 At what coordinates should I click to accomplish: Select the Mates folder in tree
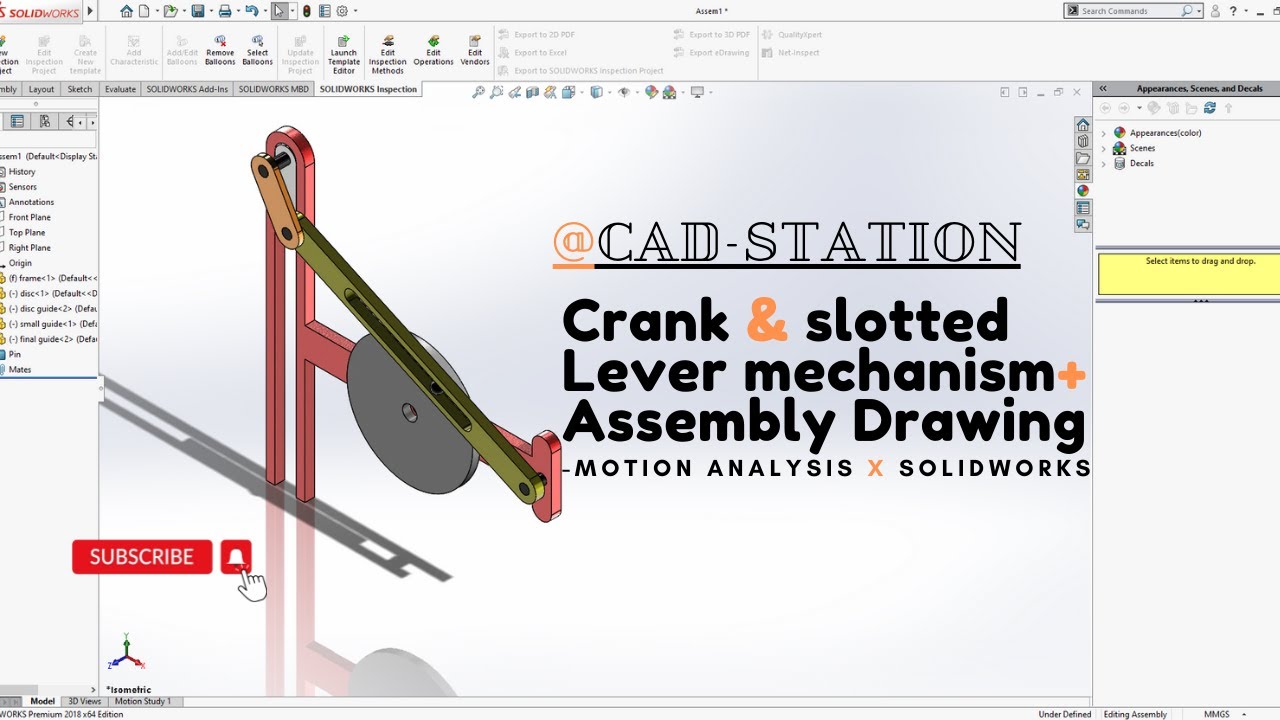(x=19, y=369)
